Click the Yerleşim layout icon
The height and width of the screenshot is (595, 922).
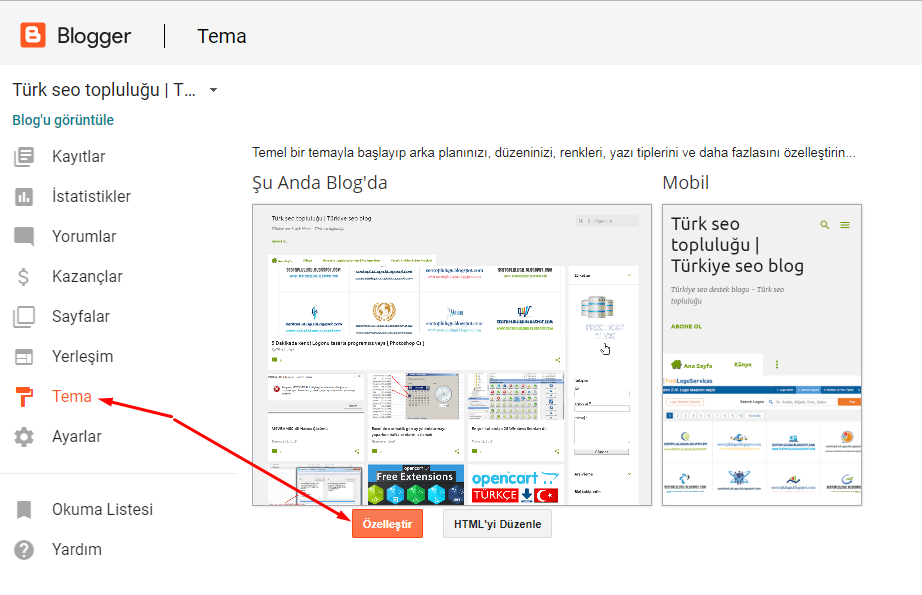pos(24,356)
